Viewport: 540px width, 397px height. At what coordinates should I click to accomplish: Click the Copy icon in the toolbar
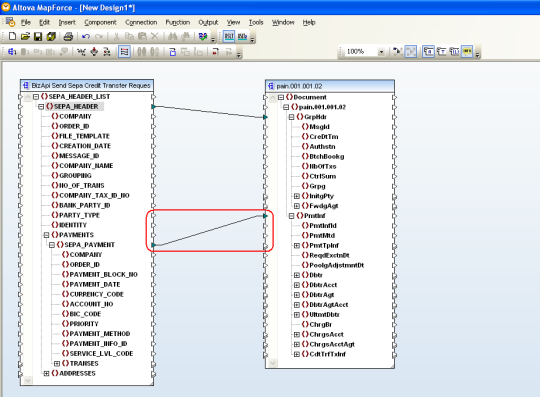tap(129, 36)
